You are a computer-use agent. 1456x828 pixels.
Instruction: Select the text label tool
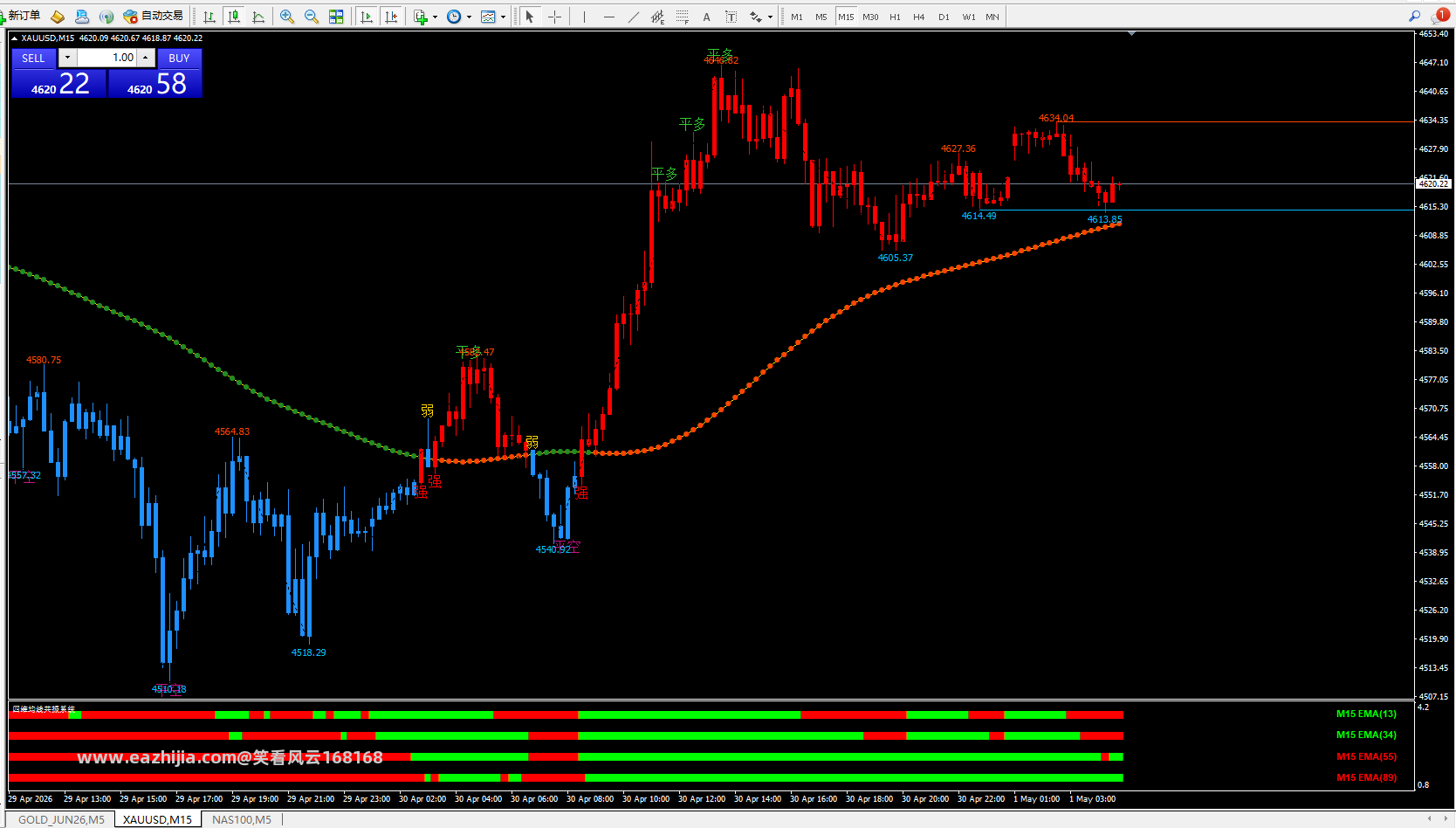coord(731,17)
